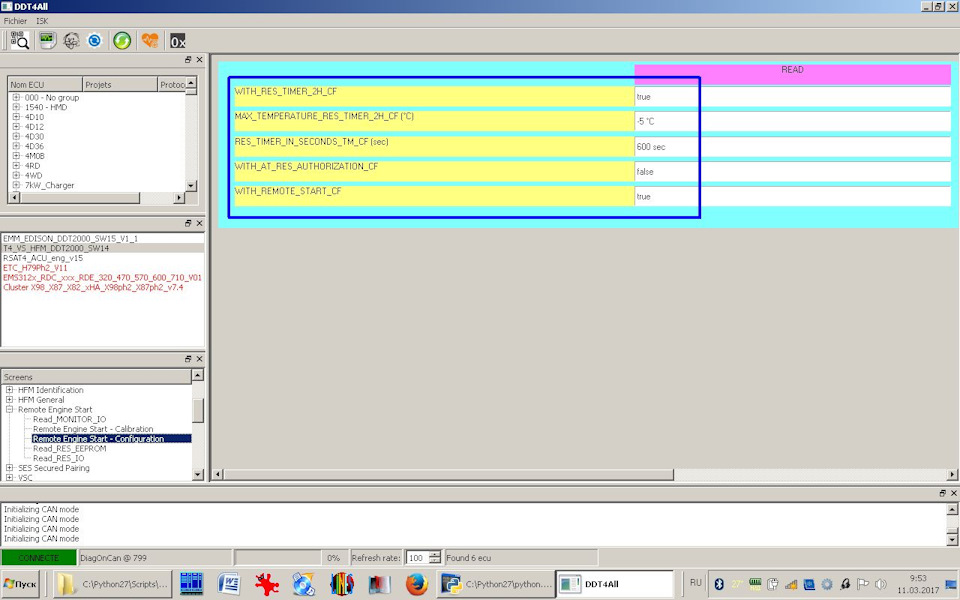Click the Projets column header
The image size is (960, 600).
120,84
